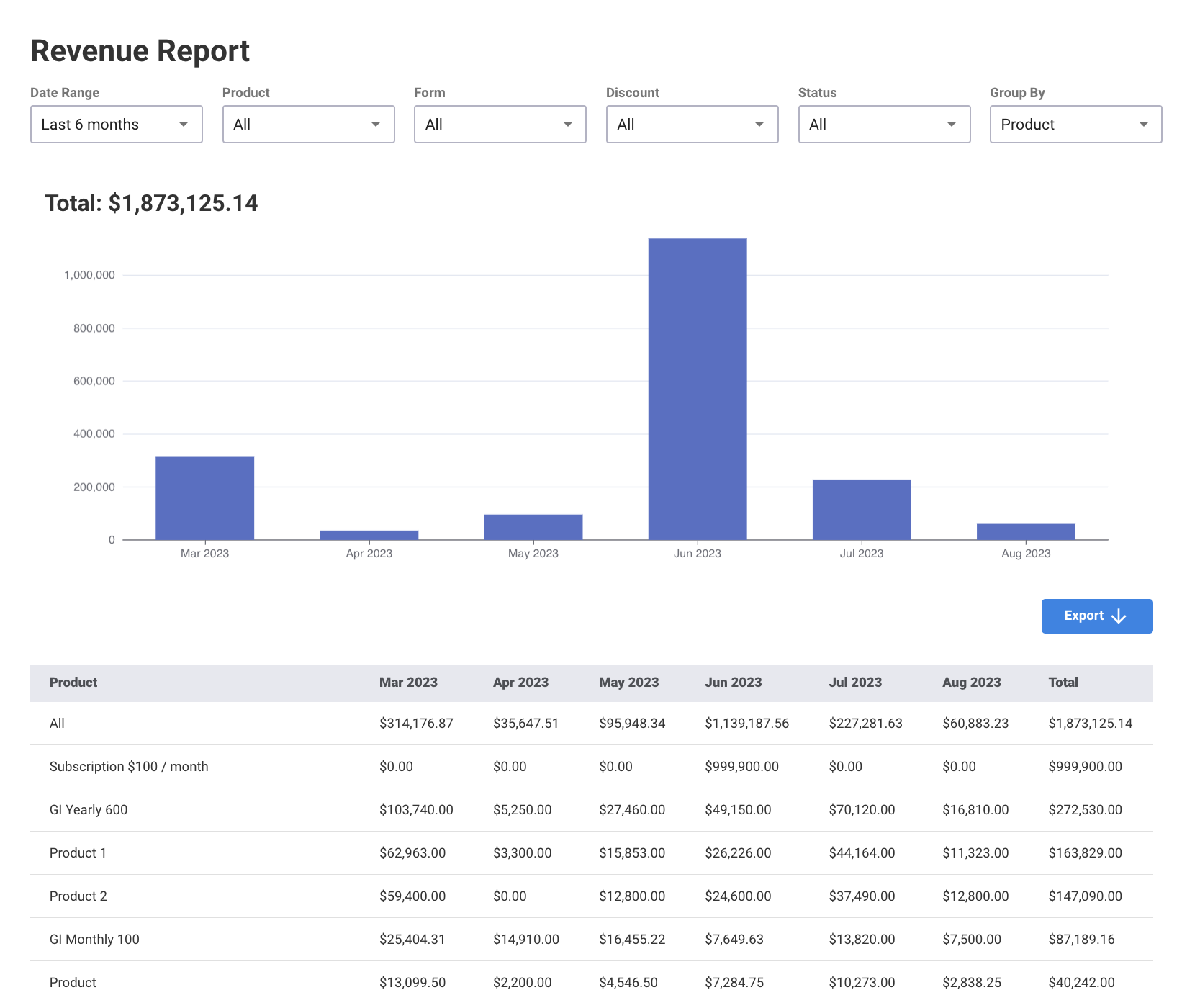The image size is (1182, 1008).
Task: Click the Mar 2023 bar in the chart
Action: [205, 498]
